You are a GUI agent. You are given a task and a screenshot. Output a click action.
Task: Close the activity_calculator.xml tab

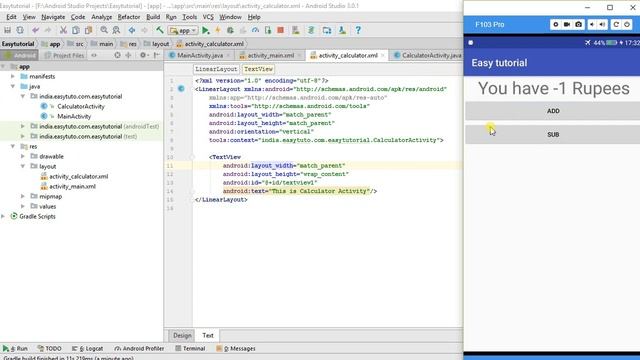point(383,56)
